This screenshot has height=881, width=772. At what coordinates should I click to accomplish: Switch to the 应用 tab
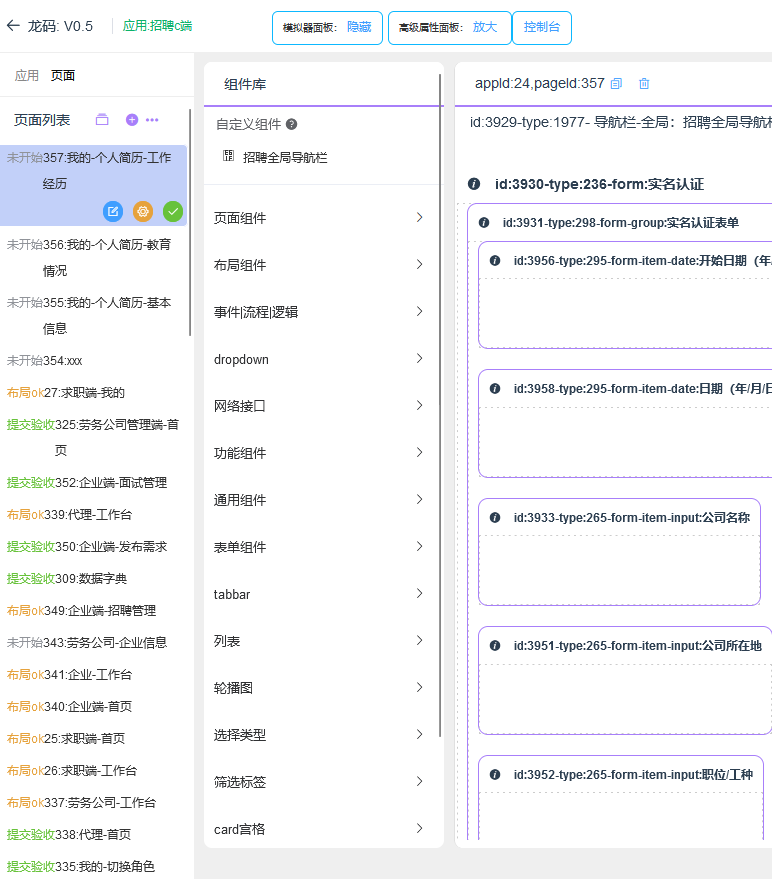pyautogui.click(x=26, y=75)
